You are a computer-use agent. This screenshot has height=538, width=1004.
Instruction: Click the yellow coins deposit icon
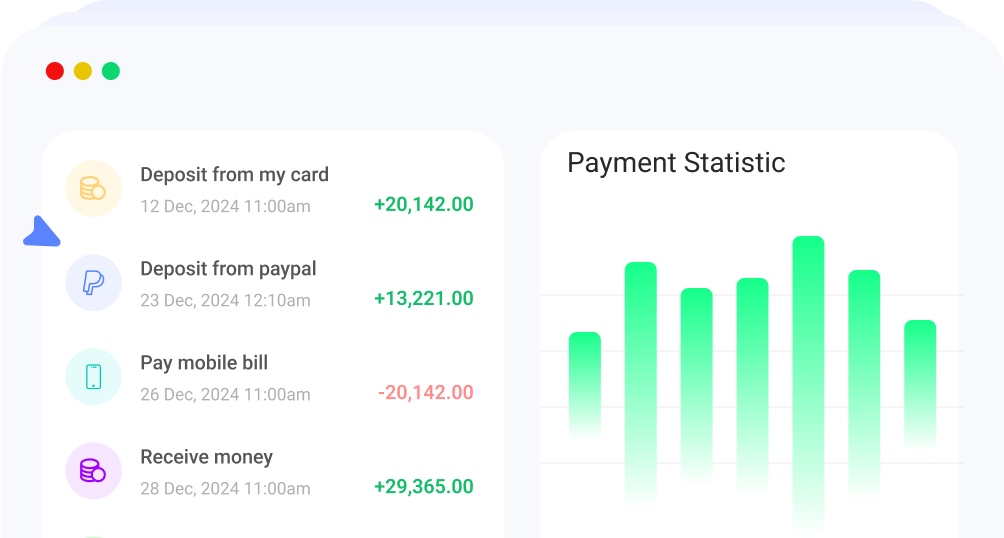(x=93, y=188)
